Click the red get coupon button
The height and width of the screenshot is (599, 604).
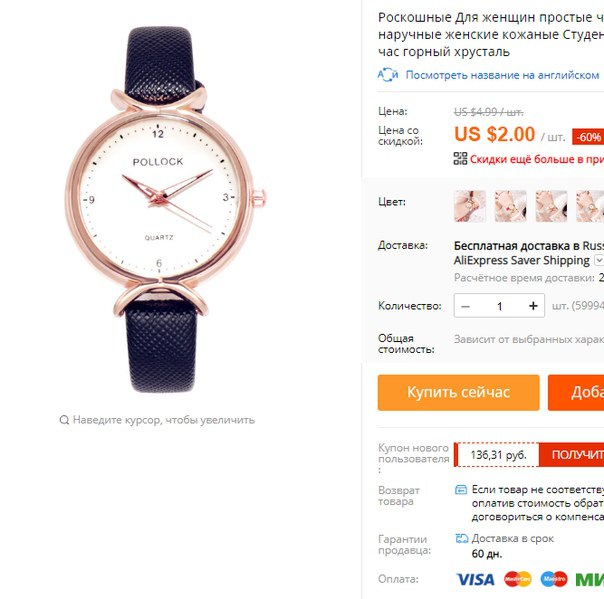pyautogui.click(x=571, y=455)
